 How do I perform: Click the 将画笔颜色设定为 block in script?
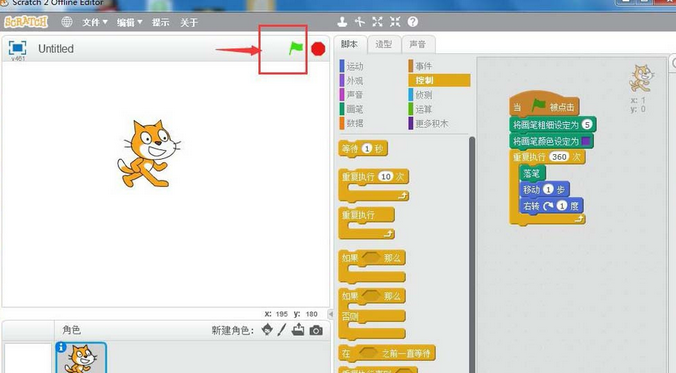click(551, 141)
